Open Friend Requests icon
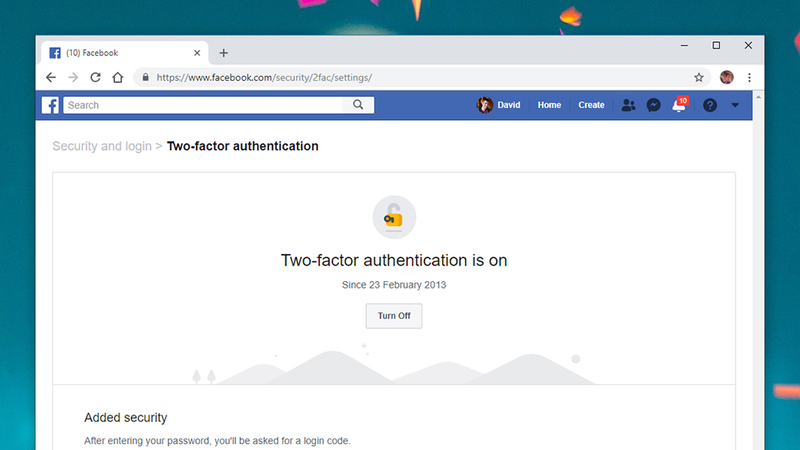 (629, 105)
